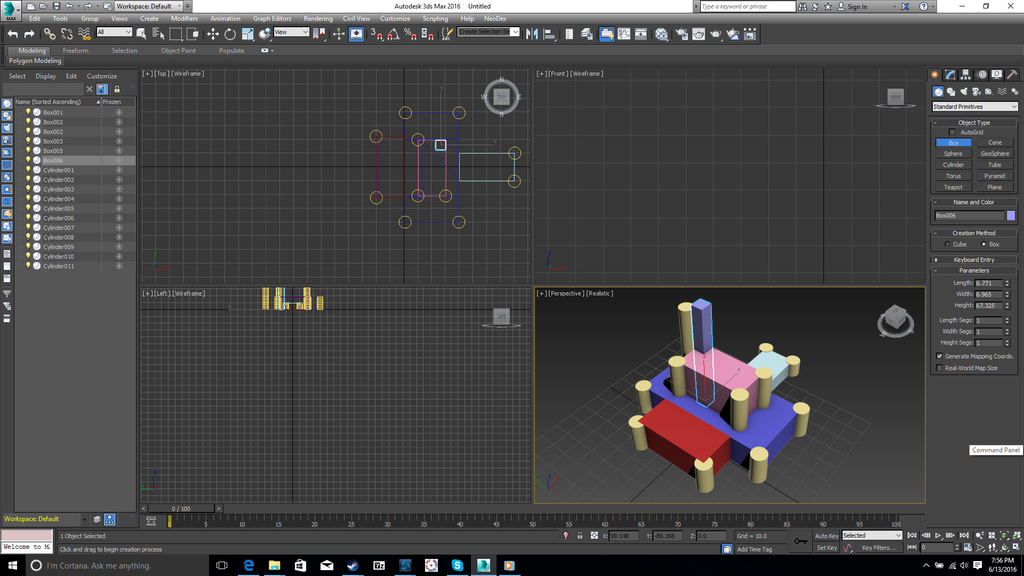Click the Height value field
Image resolution: width=1024 pixels, height=576 pixels.
click(988, 305)
